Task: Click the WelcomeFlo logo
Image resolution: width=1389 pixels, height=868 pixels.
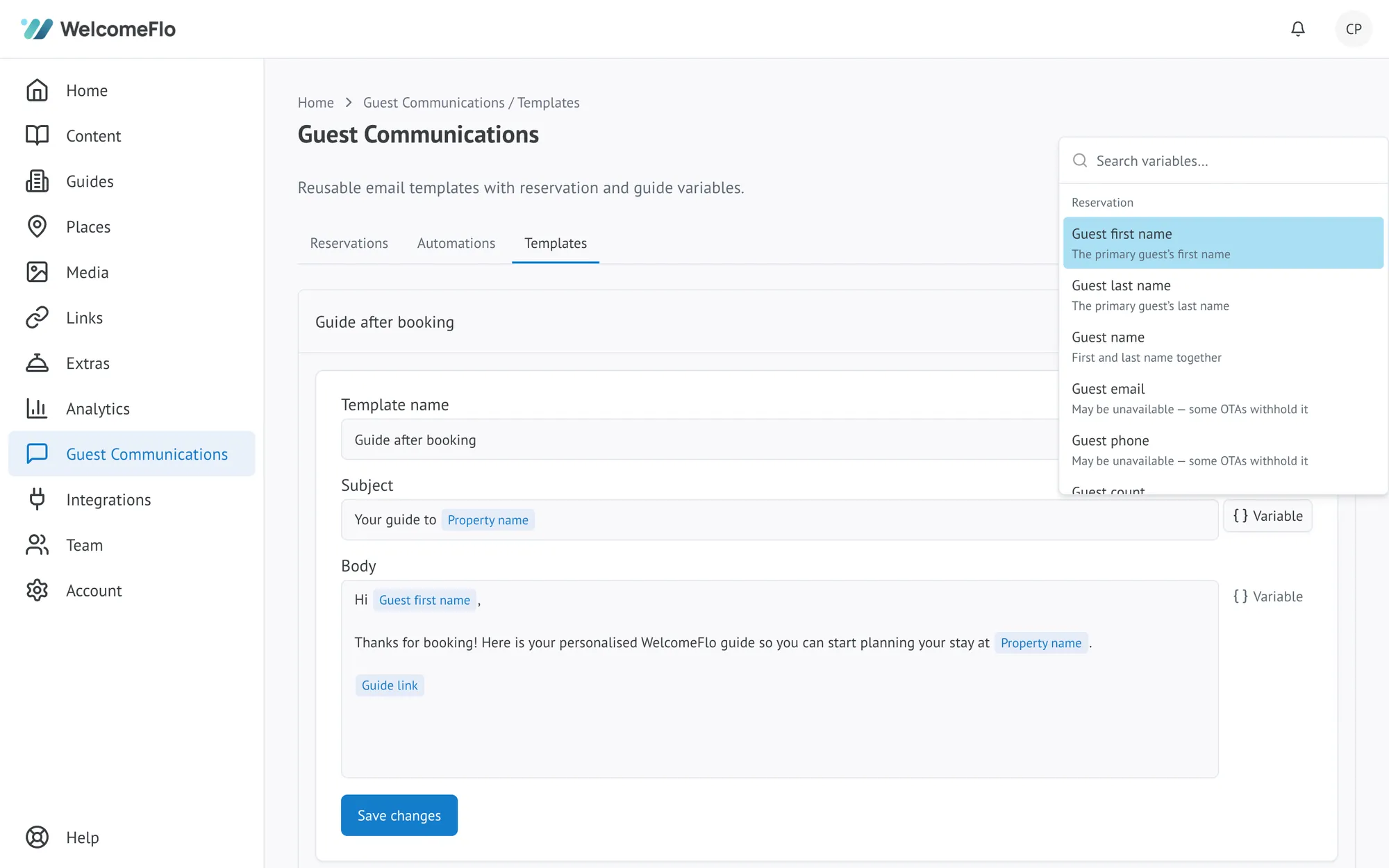Action: [98, 29]
